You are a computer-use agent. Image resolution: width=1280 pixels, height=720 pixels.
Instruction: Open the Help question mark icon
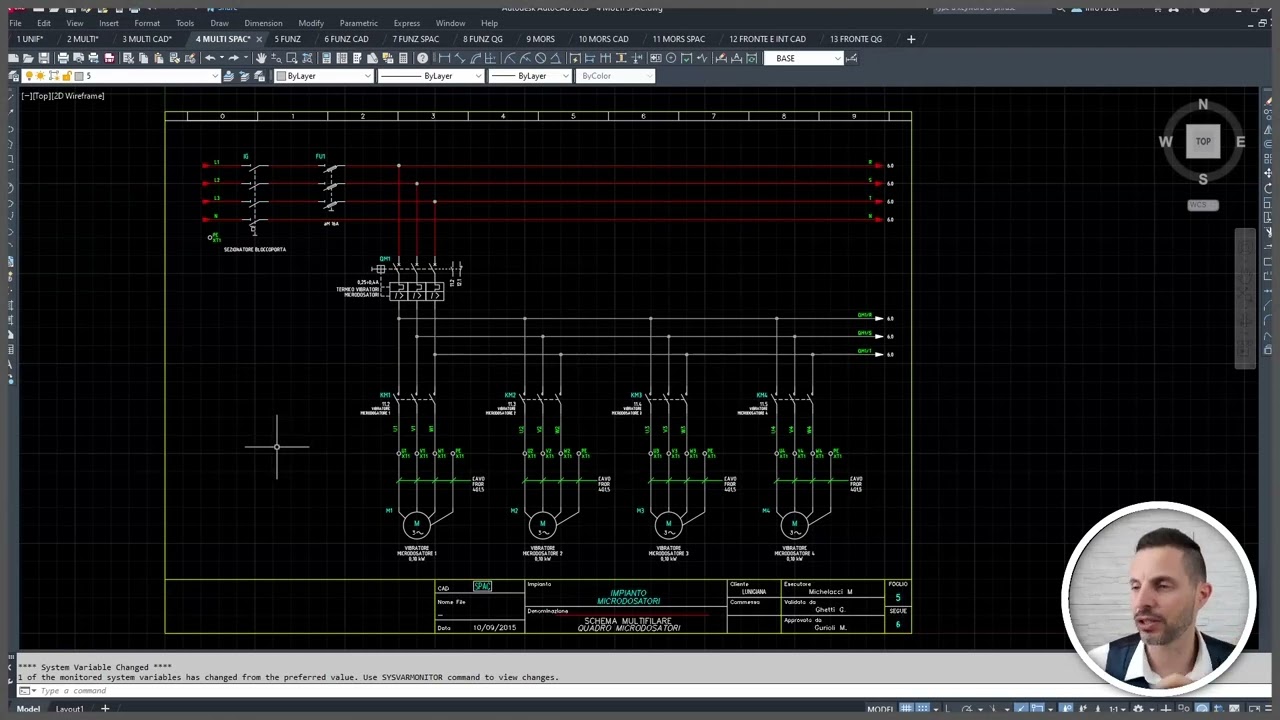point(422,58)
